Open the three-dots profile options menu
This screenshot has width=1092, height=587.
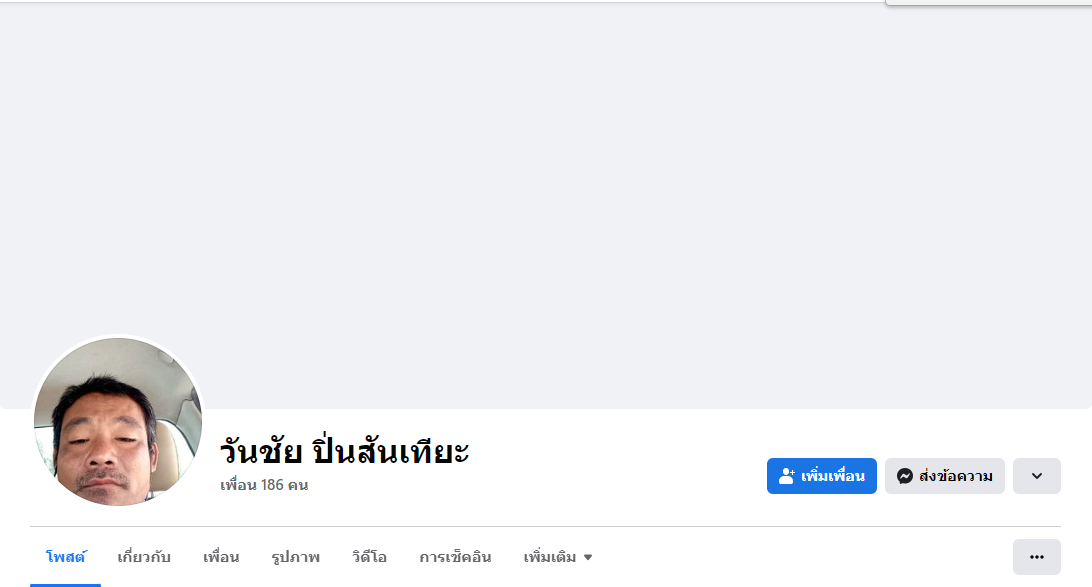(1036, 557)
